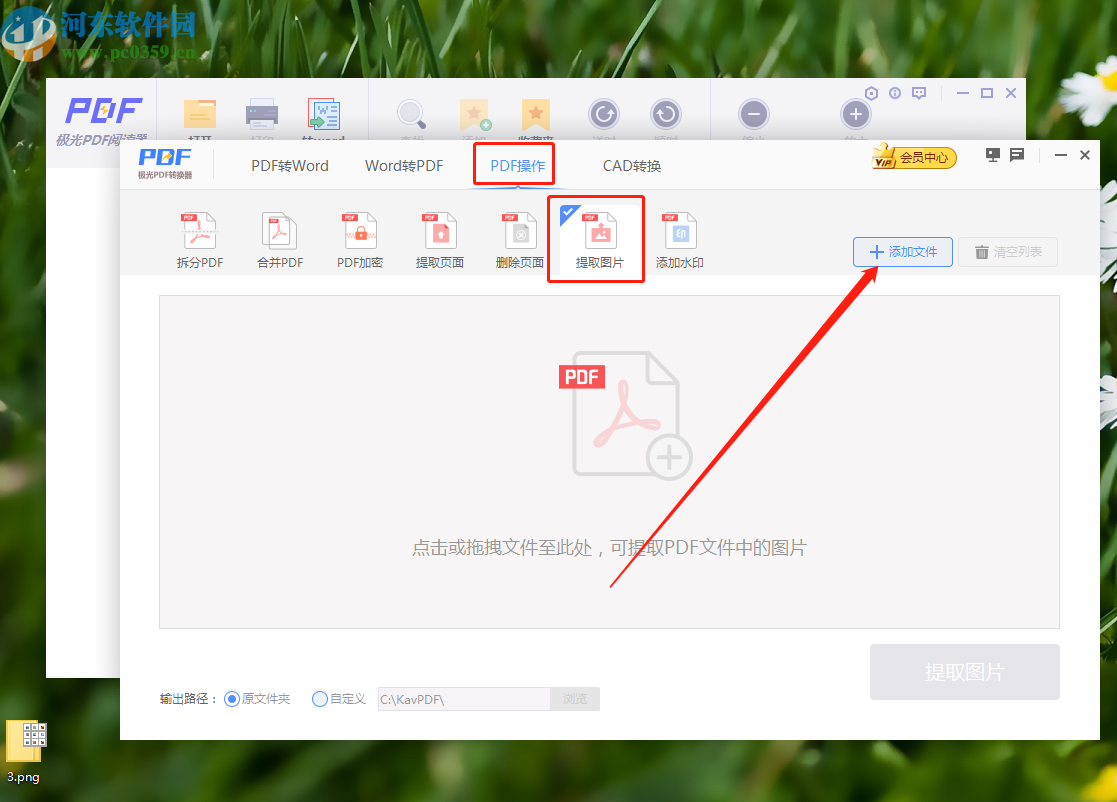Image resolution: width=1117 pixels, height=802 pixels.
Task: Click the 添加文件 add file button
Action: tap(902, 252)
